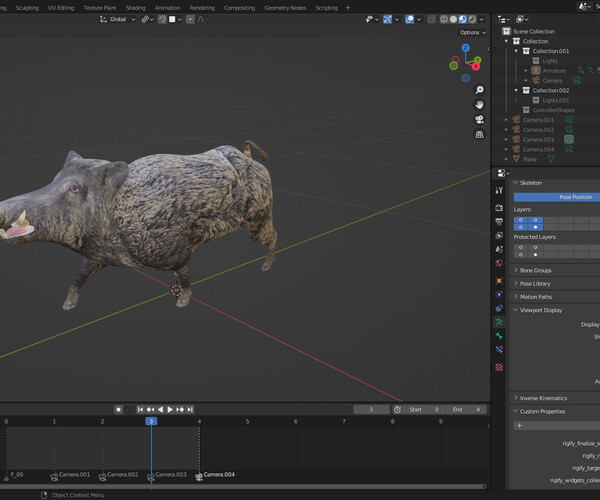Select rendered viewport shading

[472, 19]
